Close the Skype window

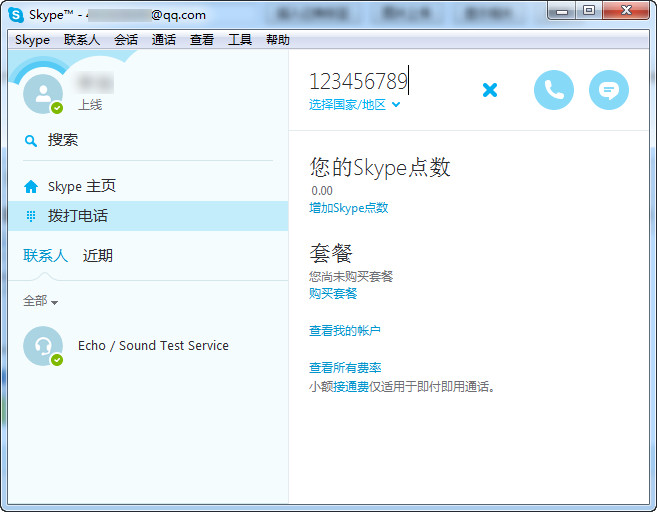pos(626,10)
